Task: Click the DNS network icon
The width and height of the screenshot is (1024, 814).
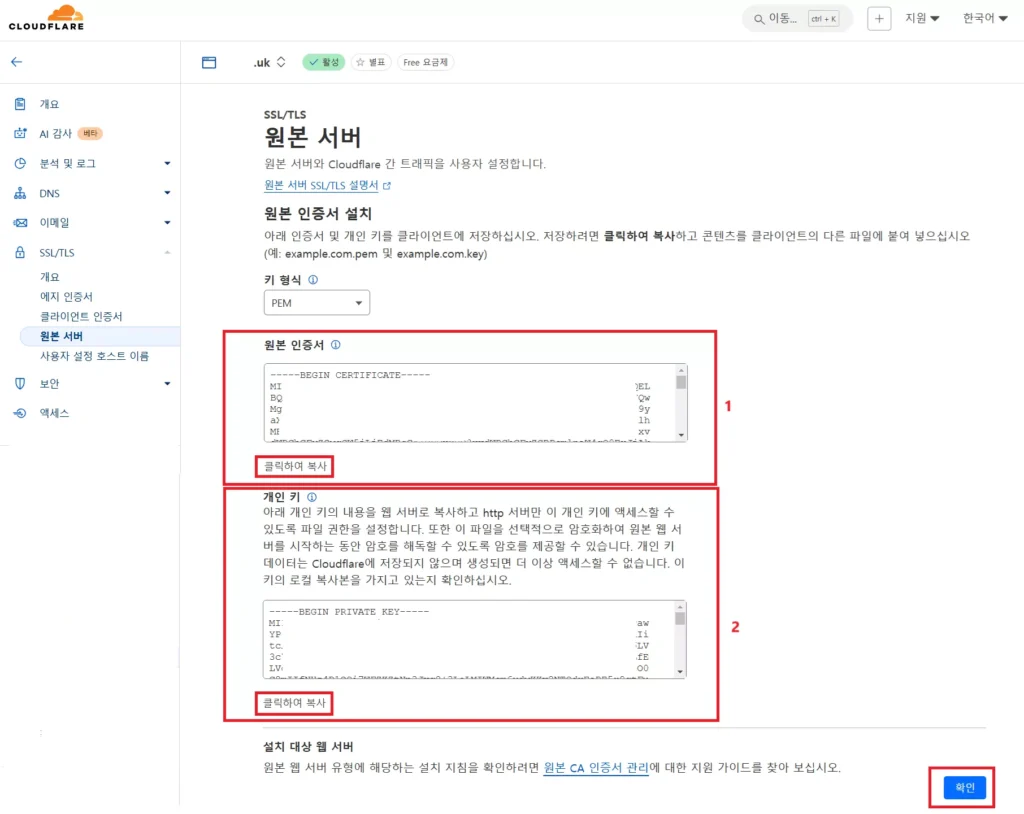Action: (20, 193)
